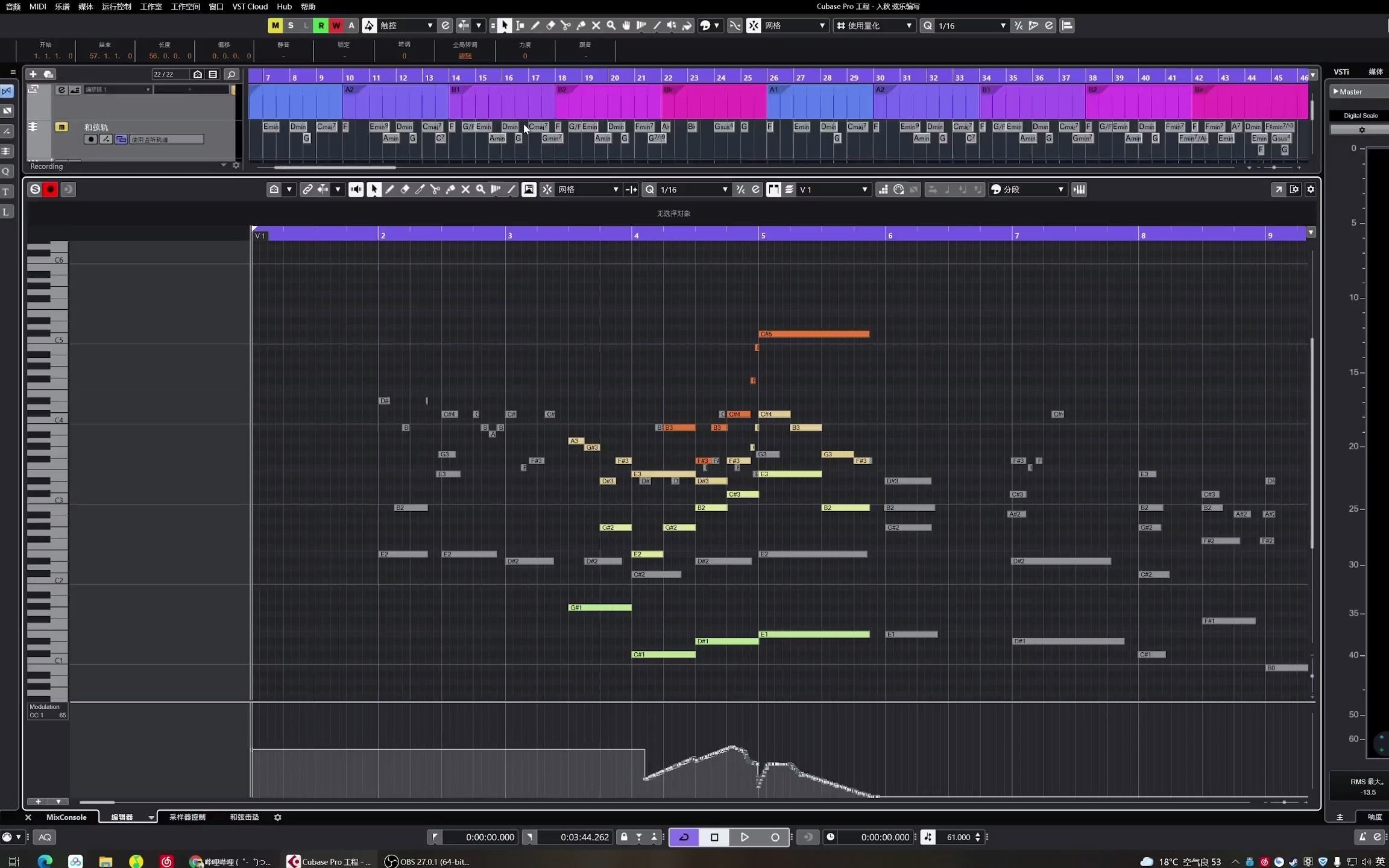Image resolution: width=1389 pixels, height=868 pixels.
Task: Toggle transport cycle loop button
Action: [x=684, y=837]
